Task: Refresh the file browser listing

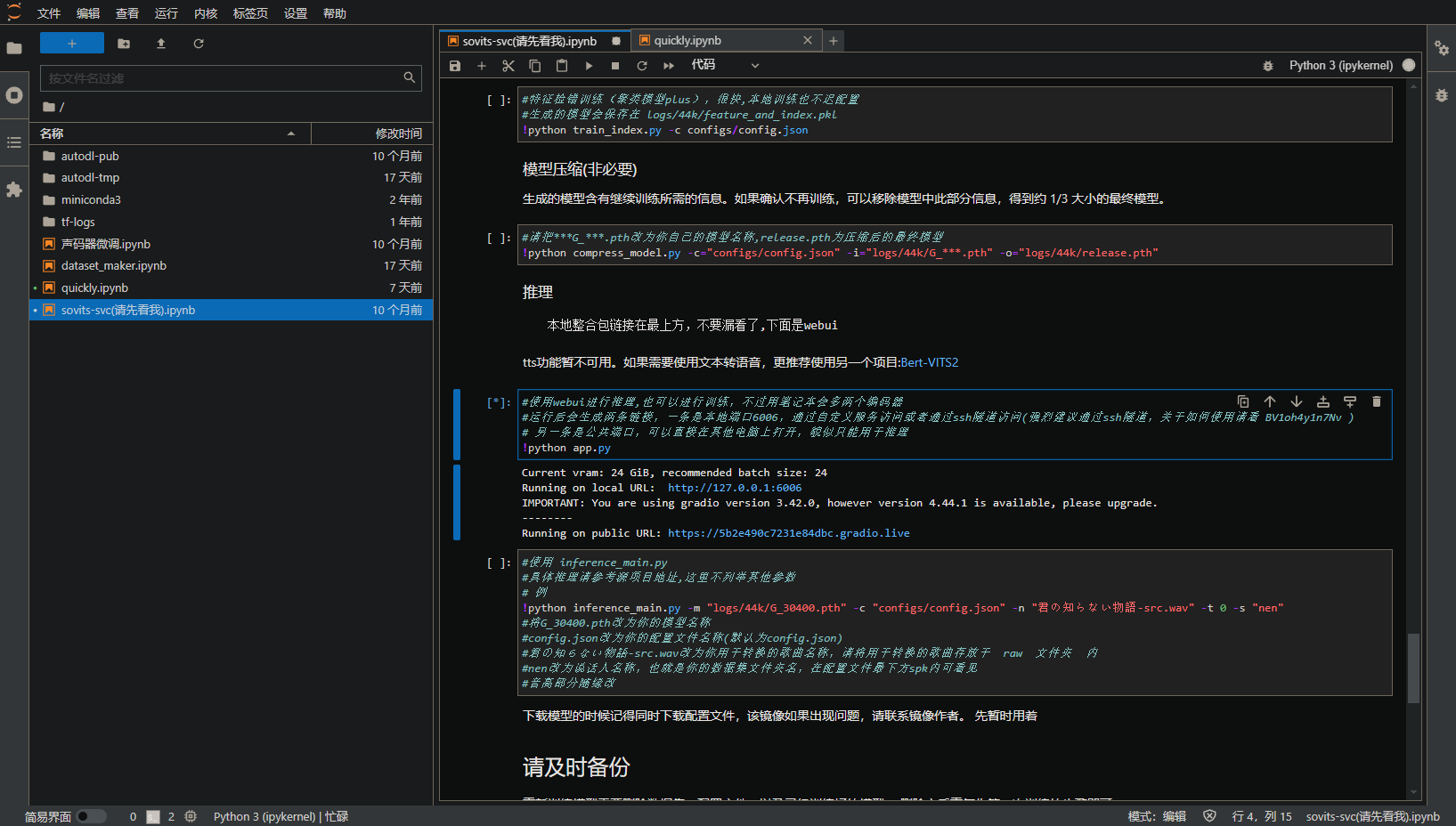Action: coord(198,43)
